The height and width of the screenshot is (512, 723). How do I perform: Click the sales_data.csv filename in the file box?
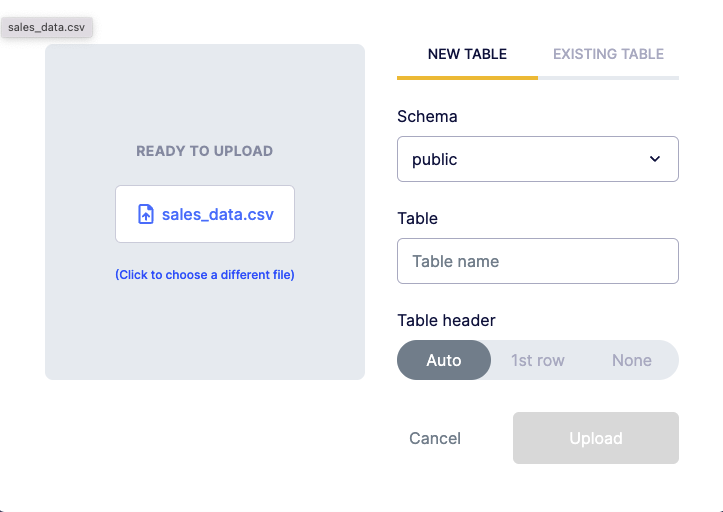tap(218, 214)
